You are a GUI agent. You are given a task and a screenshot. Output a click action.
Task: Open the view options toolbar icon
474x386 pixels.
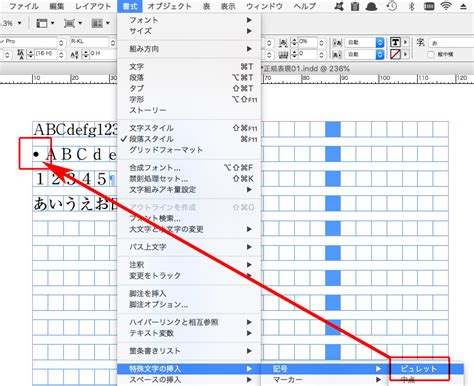[x=45, y=23]
